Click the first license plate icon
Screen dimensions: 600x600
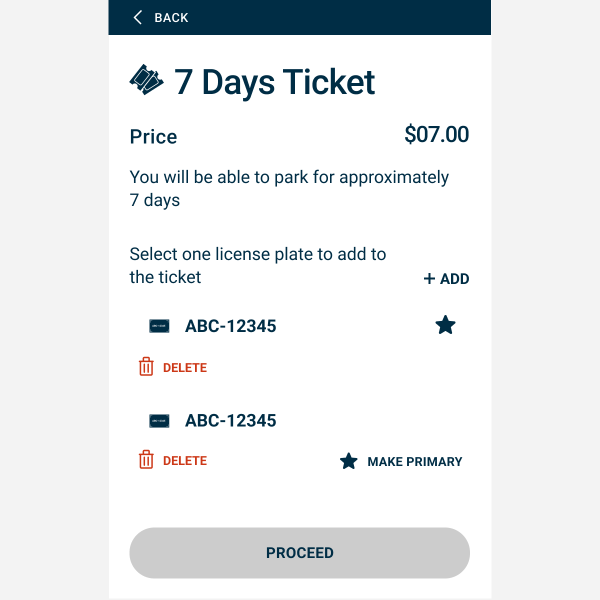(159, 326)
